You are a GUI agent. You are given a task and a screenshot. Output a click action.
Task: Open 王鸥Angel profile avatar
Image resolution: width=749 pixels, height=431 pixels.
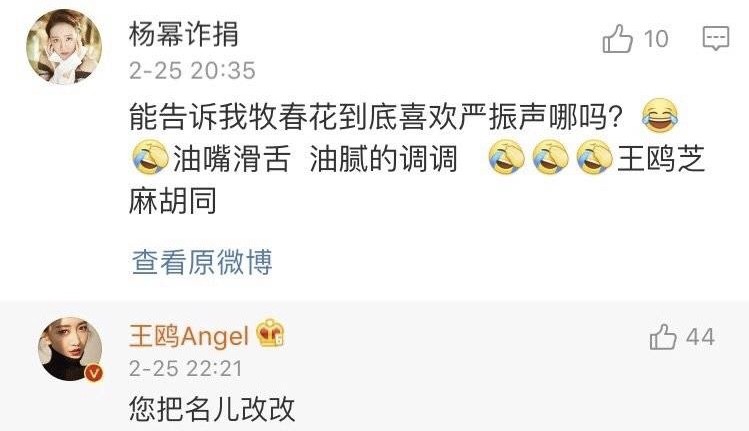coord(70,349)
